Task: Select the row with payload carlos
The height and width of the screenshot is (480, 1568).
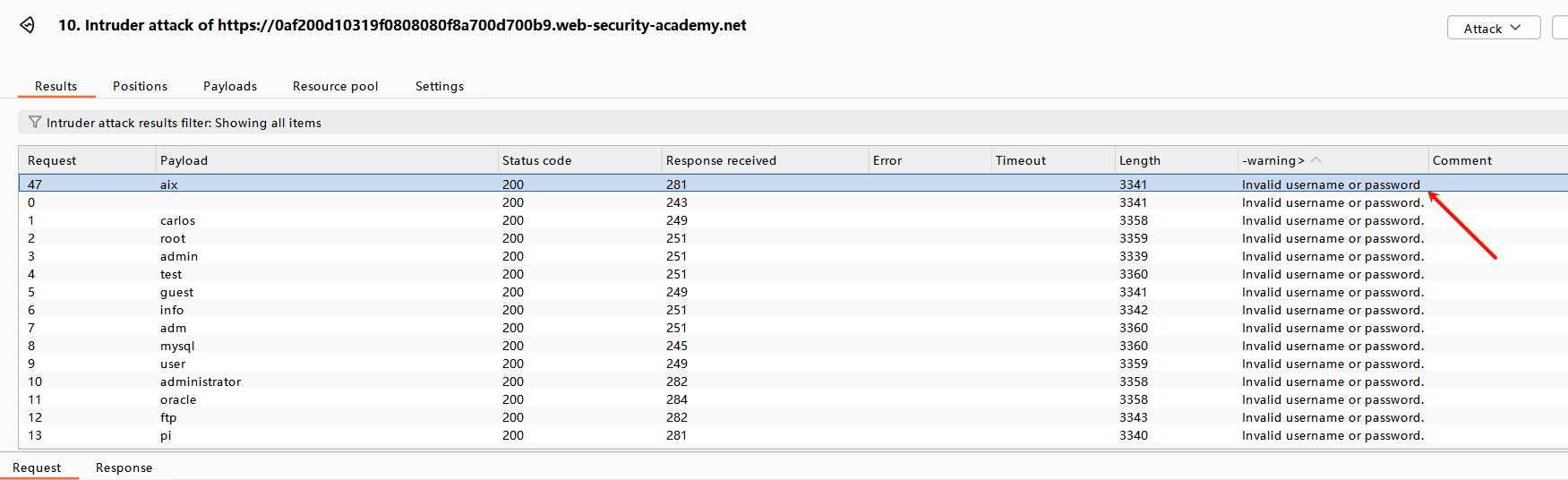Action: pyautogui.click(x=177, y=220)
